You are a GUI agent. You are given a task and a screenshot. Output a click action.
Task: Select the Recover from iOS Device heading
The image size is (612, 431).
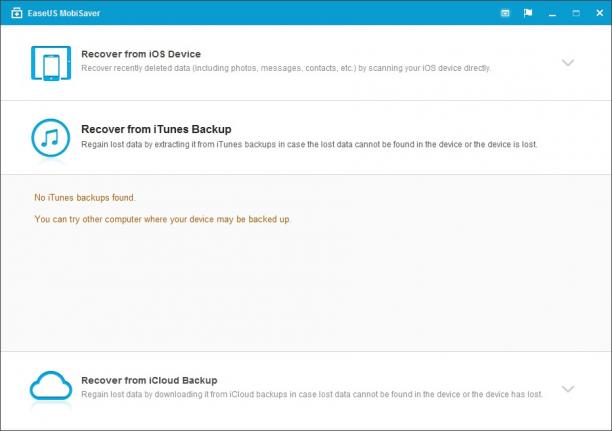click(x=141, y=54)
